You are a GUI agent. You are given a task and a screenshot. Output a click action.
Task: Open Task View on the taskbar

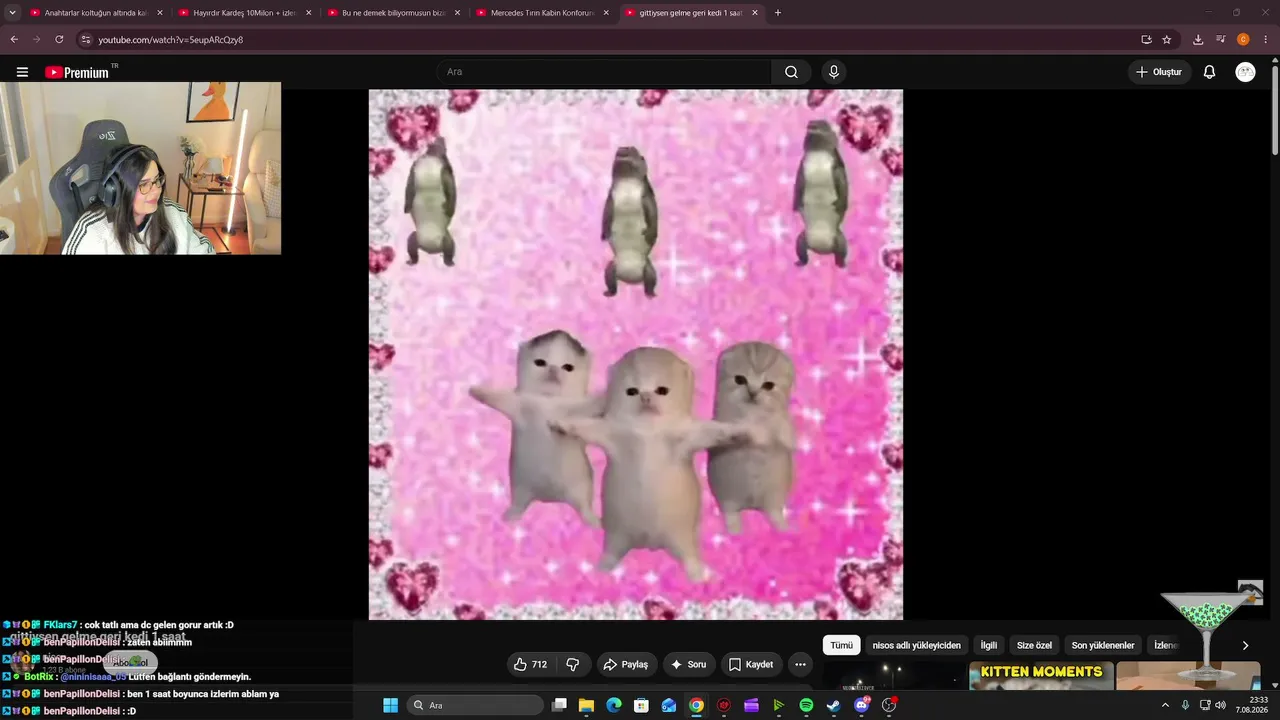[x=559, y=705]
